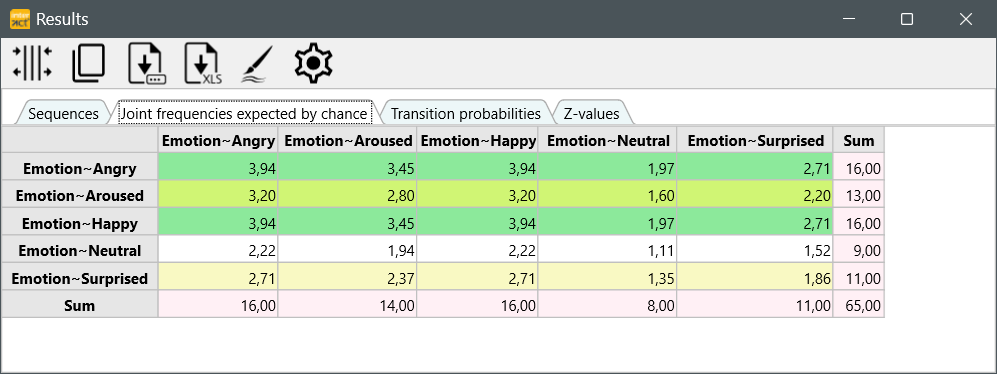Click the Emotion~Surprised column header
This screenshot has width=997, height=374.
pos(755,141)
